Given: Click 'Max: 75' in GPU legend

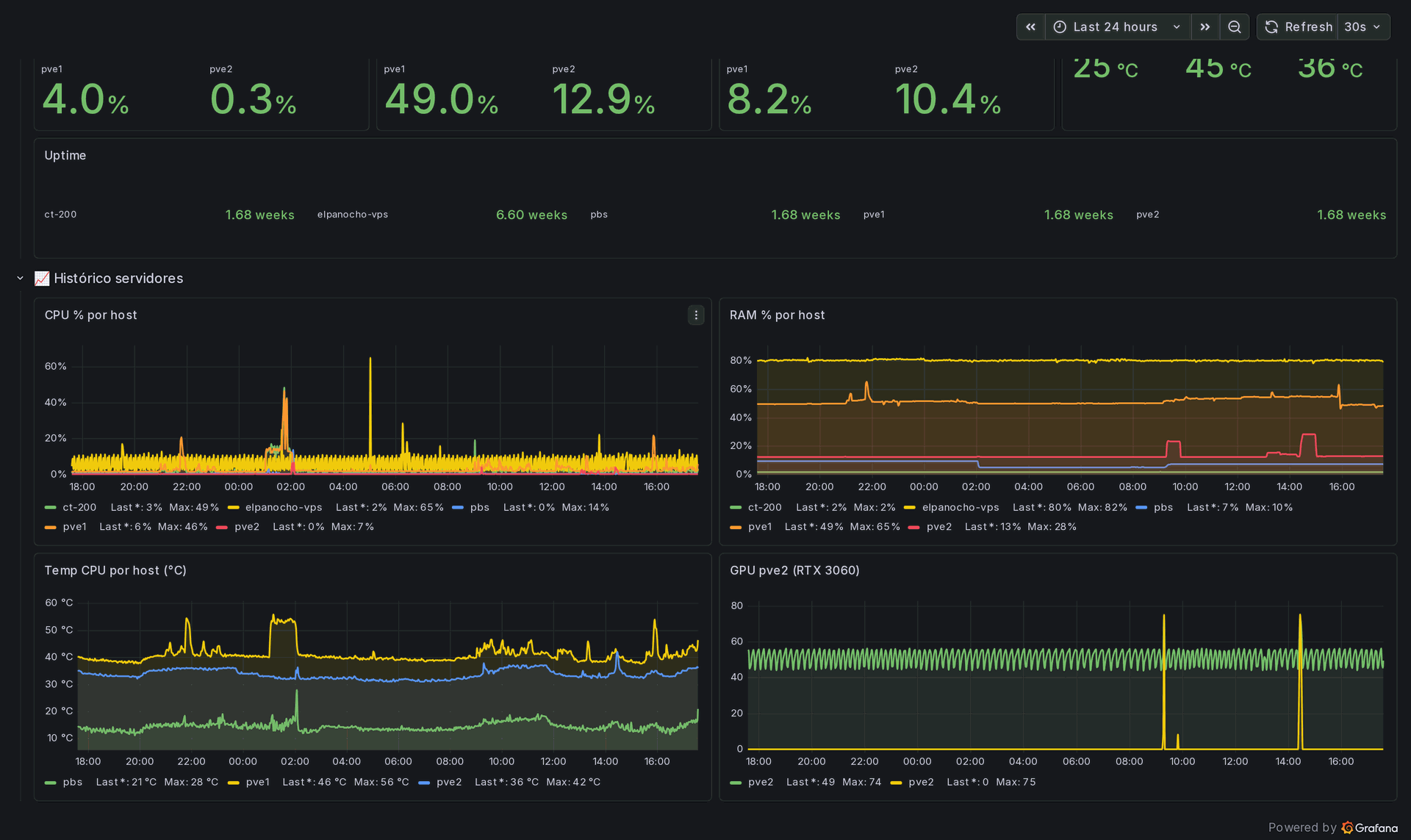Looking at the screenshot, I should coord(1016,783).
